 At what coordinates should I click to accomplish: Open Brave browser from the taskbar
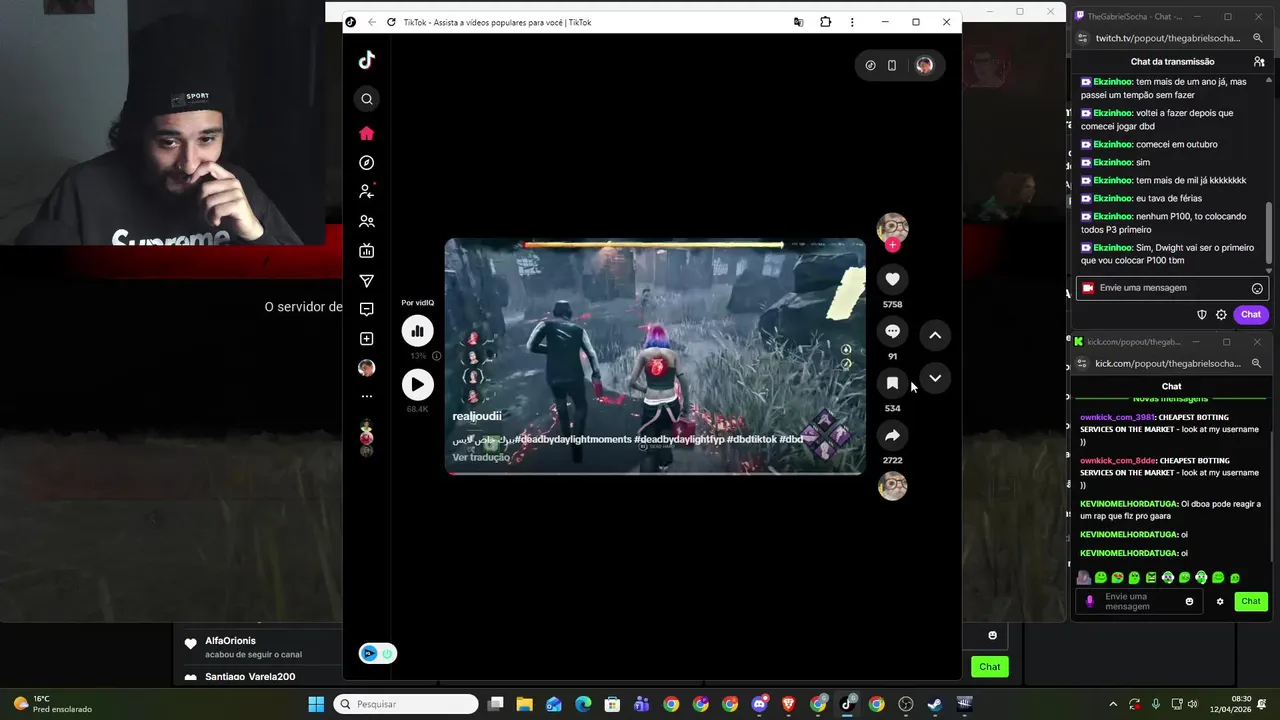pyautogui.click(x=788, y=704)
